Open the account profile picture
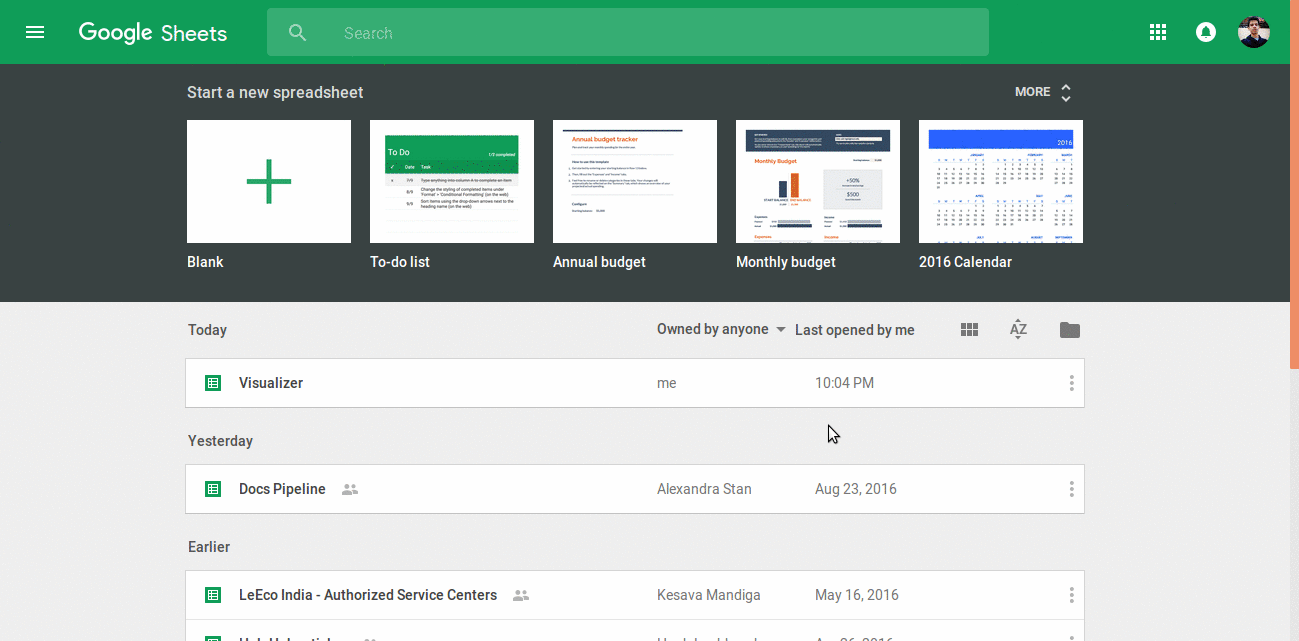The image size is (1299, 641). tap(1254, 32)
